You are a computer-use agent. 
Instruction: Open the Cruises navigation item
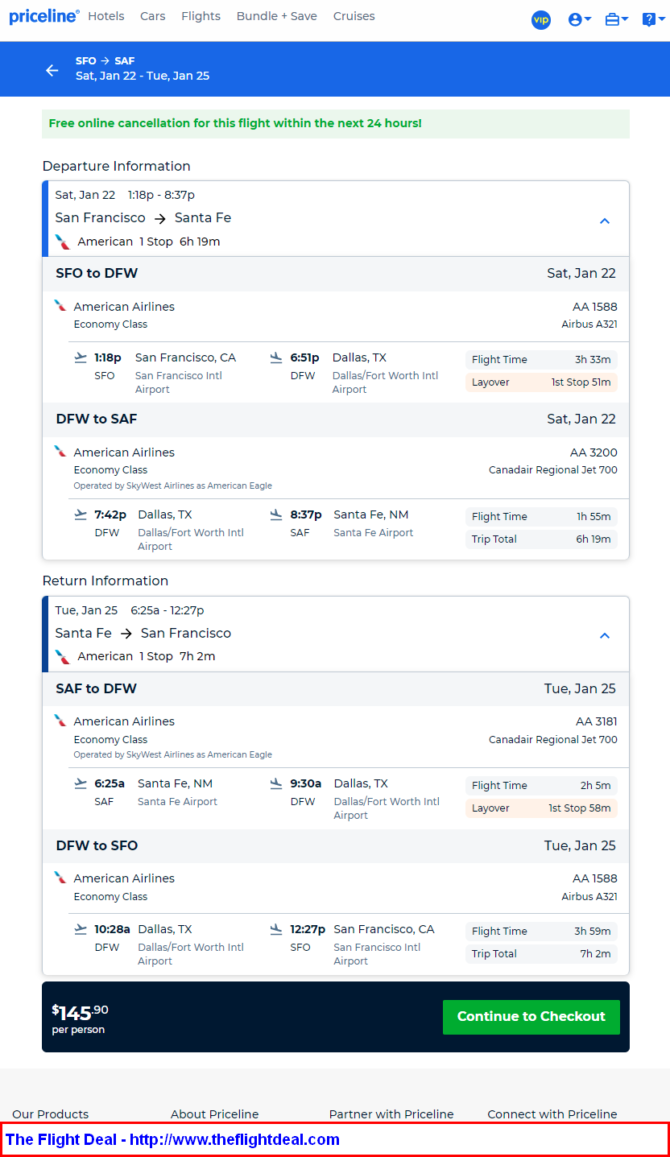point(354,16)
